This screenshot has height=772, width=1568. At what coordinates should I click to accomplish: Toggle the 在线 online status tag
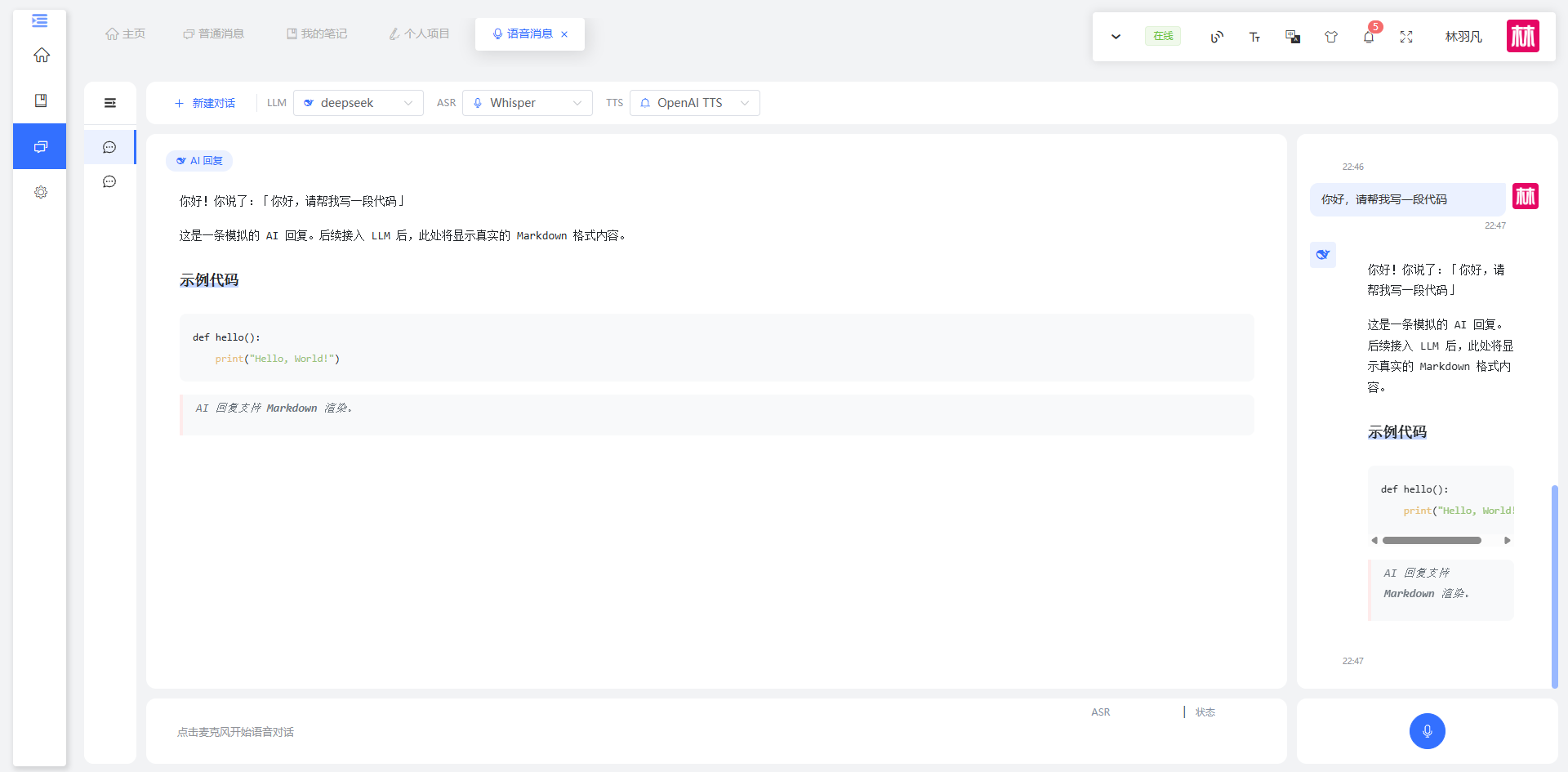tap(1163, 36)
